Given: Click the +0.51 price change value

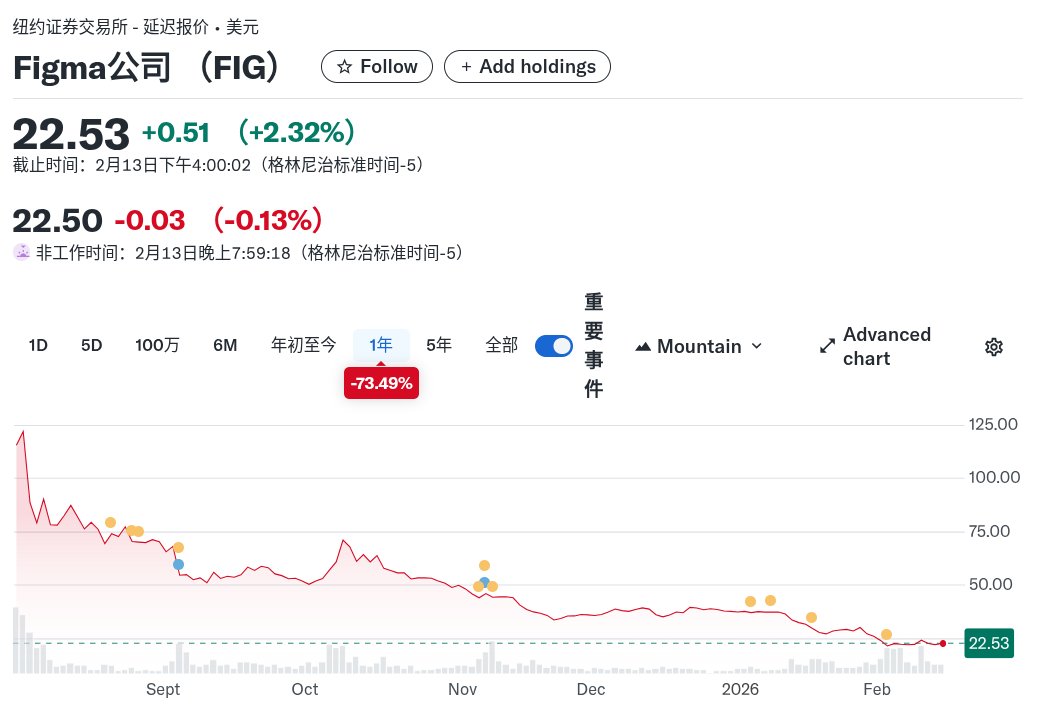Looking at the screenshot, I should (176, 132).
